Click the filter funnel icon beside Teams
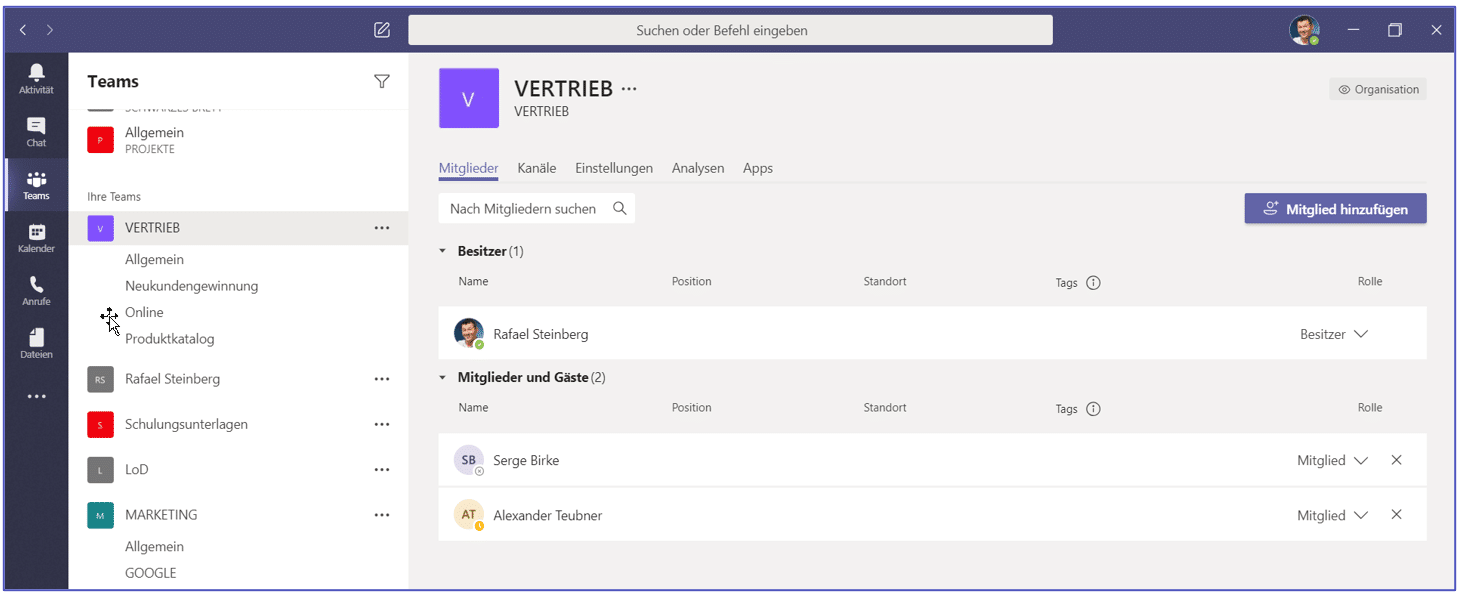Image resolution: width=1460 pixels, height=594 pixels. coord(382,82)
